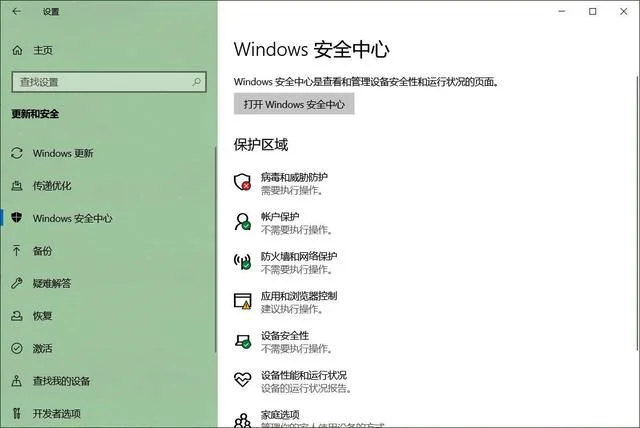The image size is (640, 428).
Task: Click the 疑难解答 wrench icon
Action: pos(17,283)
